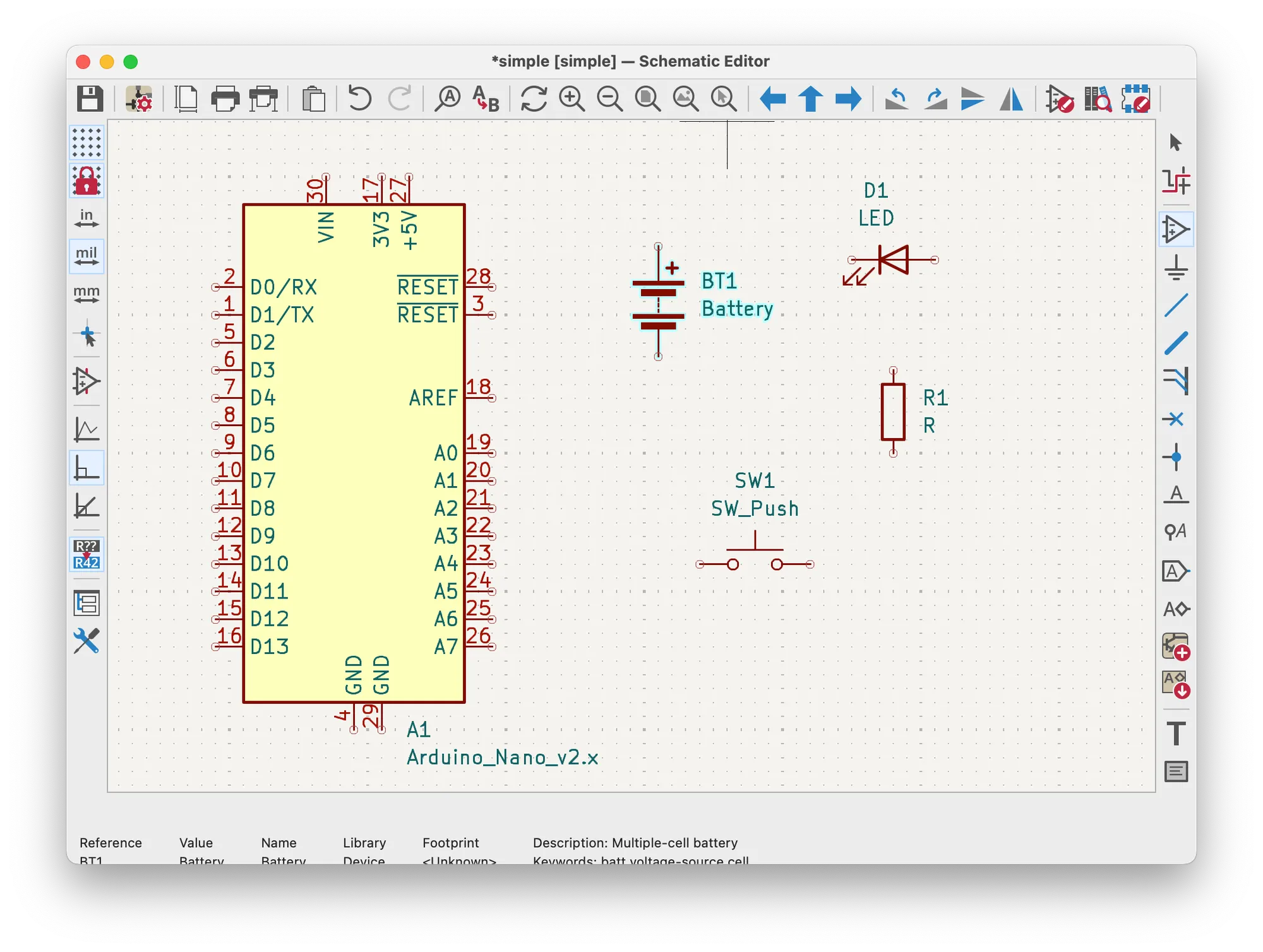Click the Save schematic icon
The height and width of the screenshot is (952, 1263).
pyautogui.click(x=90, y=99)
